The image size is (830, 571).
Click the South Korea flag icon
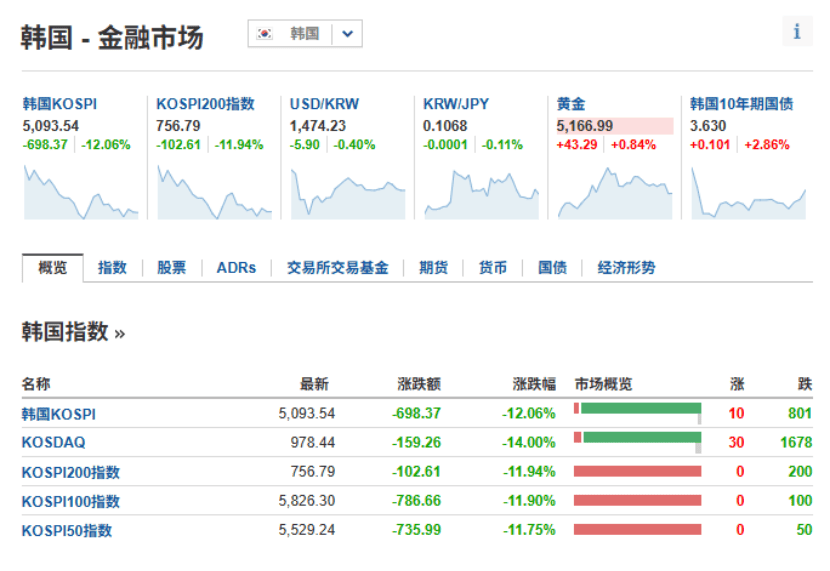(x=265, y=34)
